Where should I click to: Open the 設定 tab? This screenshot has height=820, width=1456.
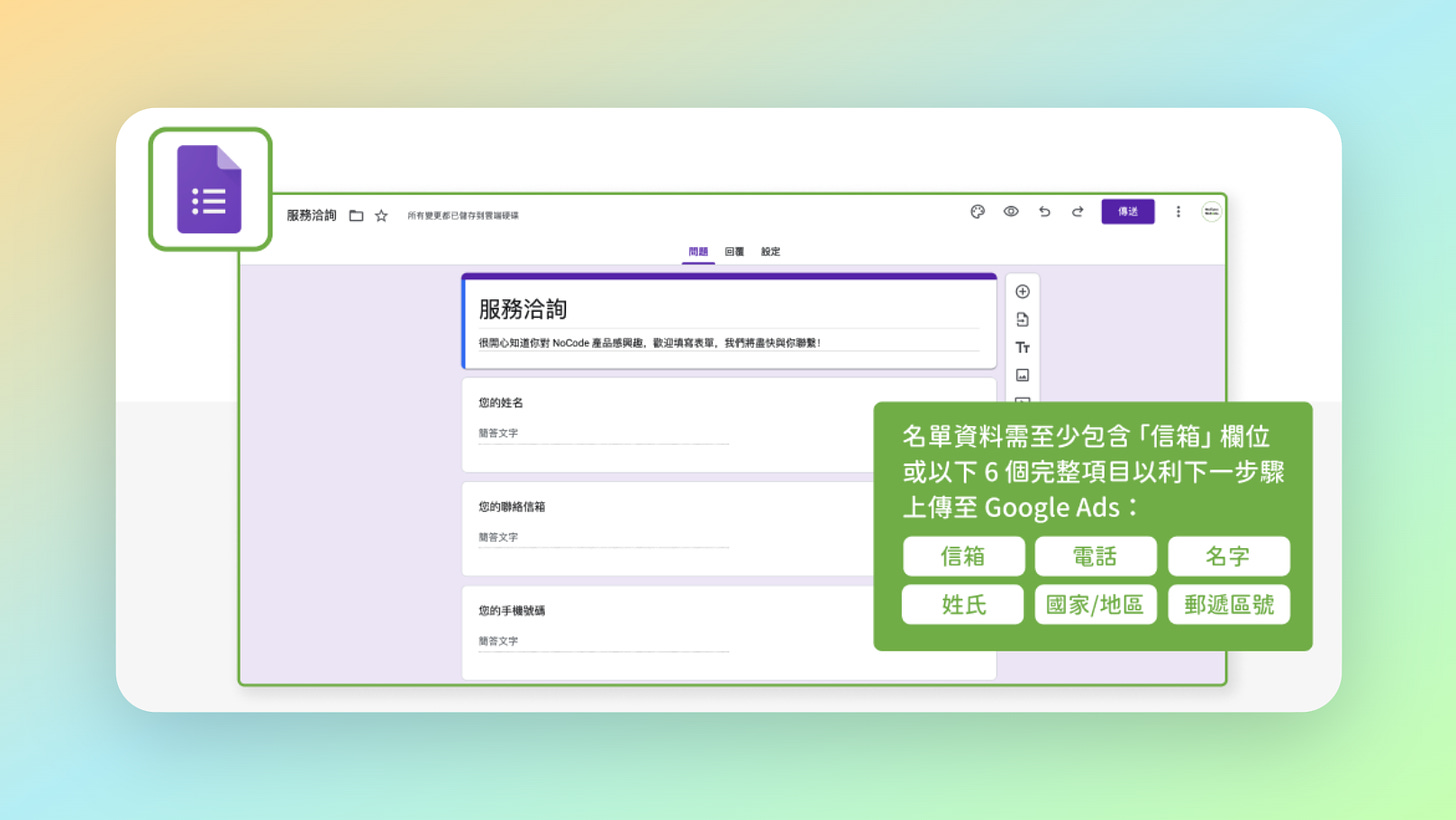click(x=770, y=252)
